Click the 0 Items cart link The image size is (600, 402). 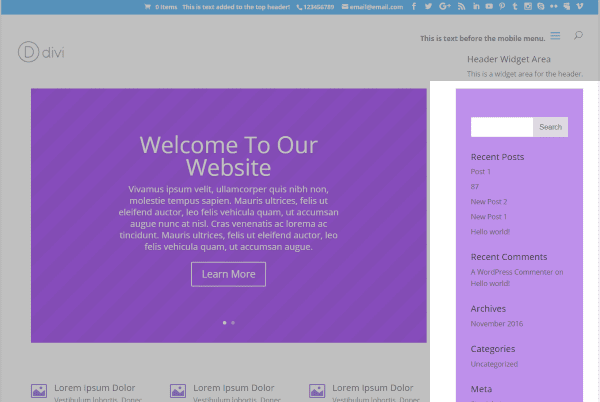[x=166, y=7]
